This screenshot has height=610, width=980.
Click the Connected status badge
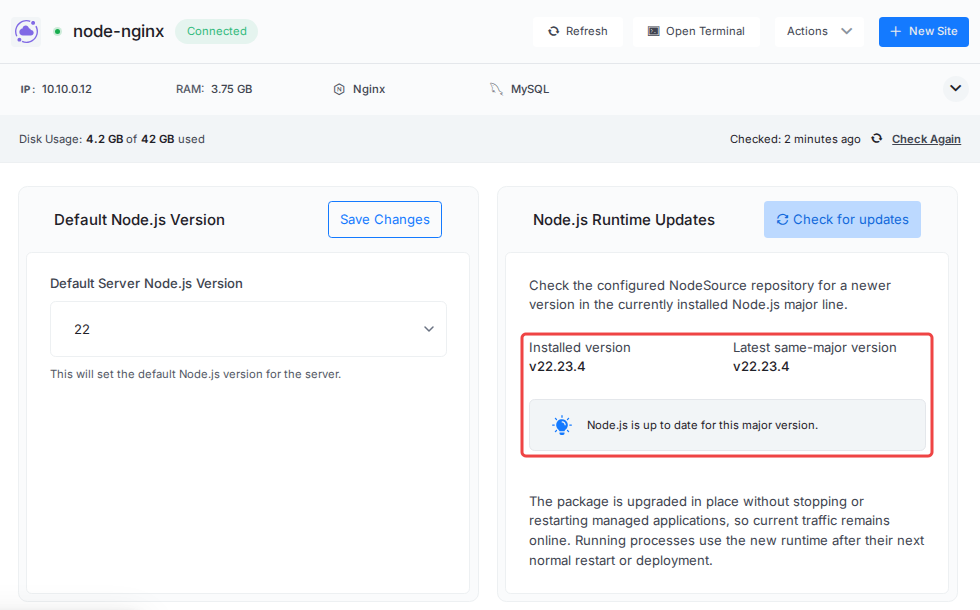[216, 31]
